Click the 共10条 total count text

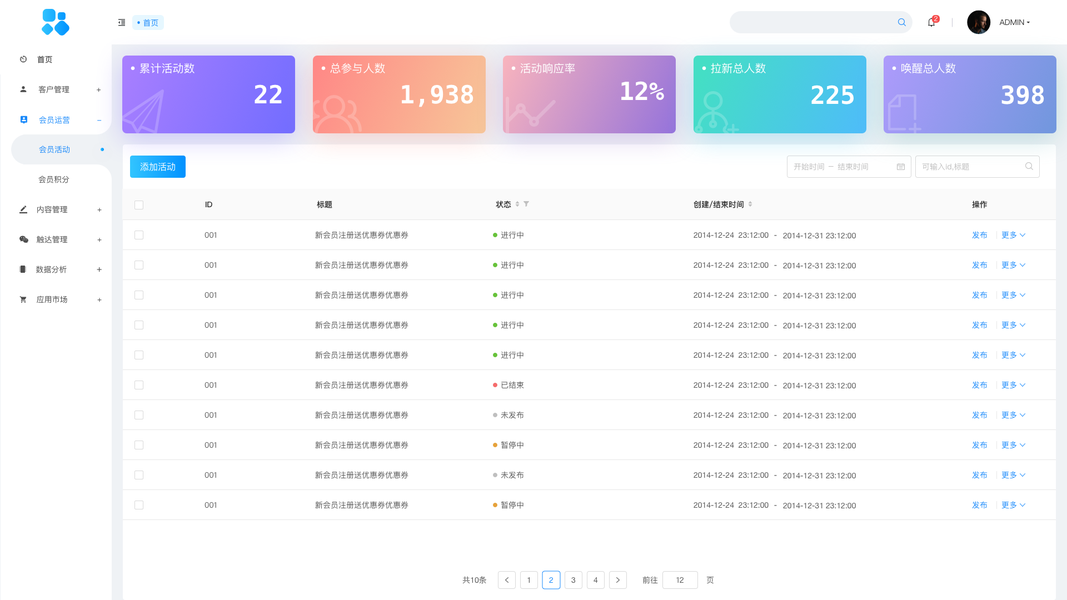tap(474, 580)
